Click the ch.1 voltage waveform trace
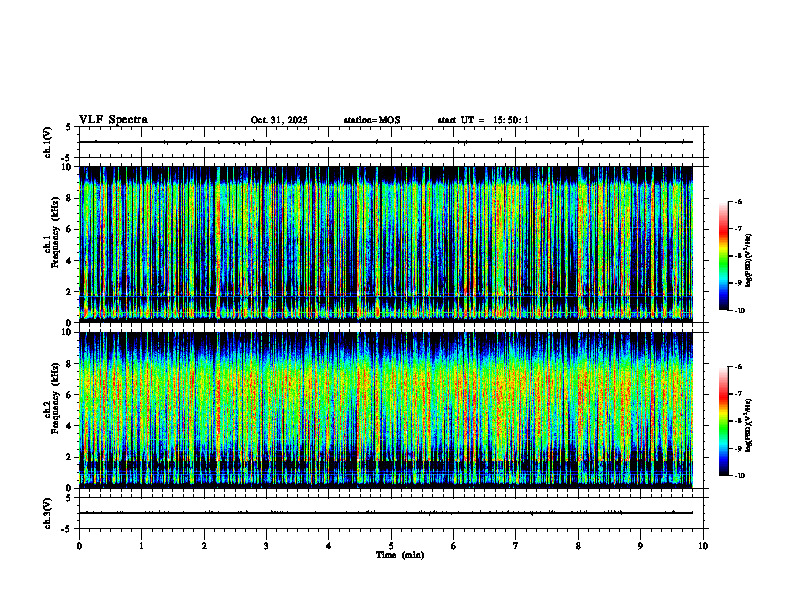 click(386, 142)
